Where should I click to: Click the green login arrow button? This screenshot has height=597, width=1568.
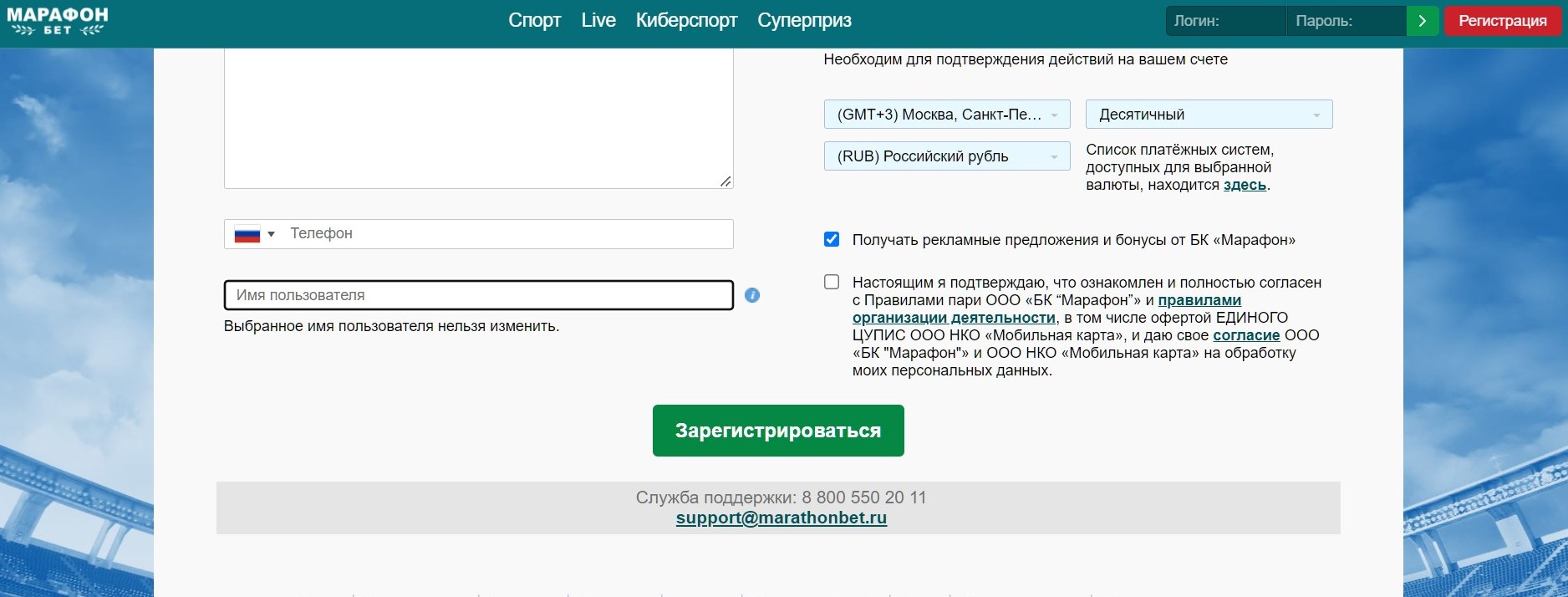[x=1423, y=21]
